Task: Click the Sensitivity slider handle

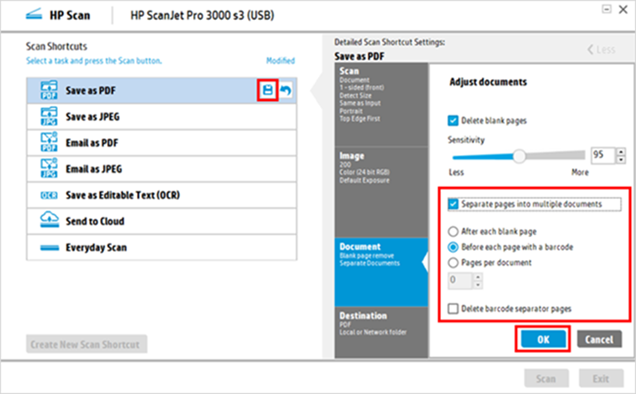Action: point(519,156)
